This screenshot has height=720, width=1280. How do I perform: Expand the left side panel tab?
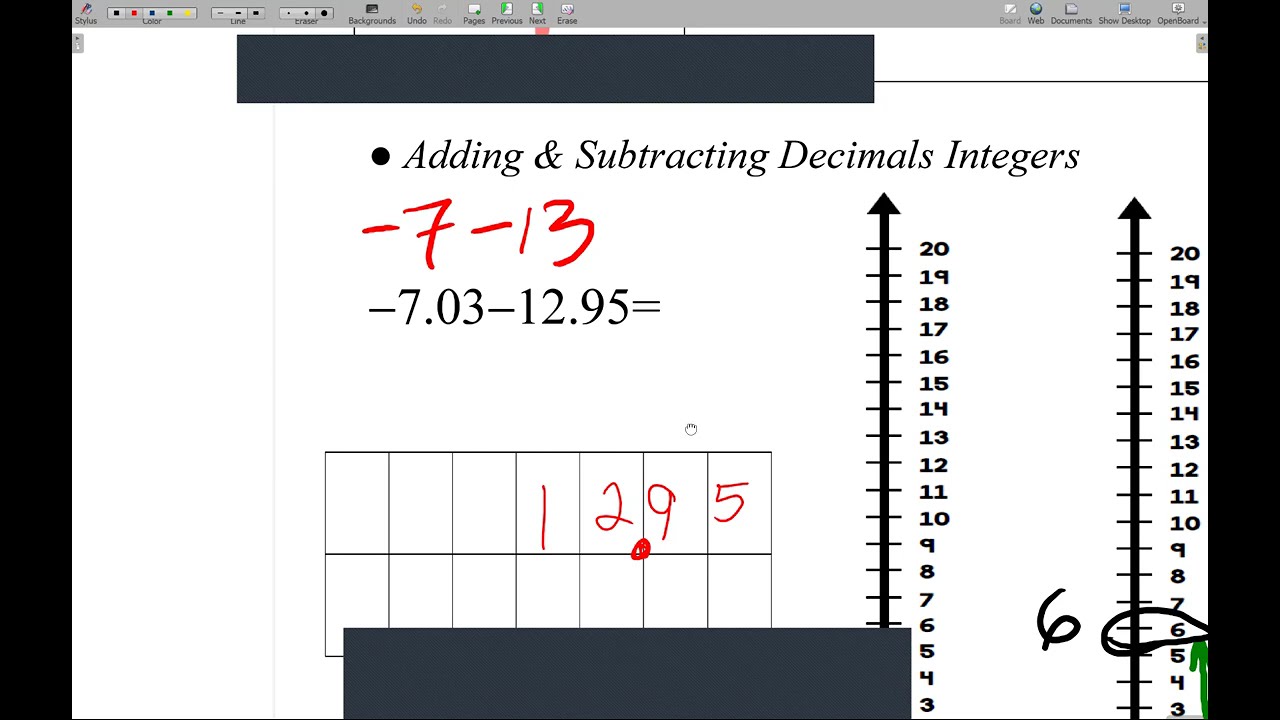tap(78, 43)
